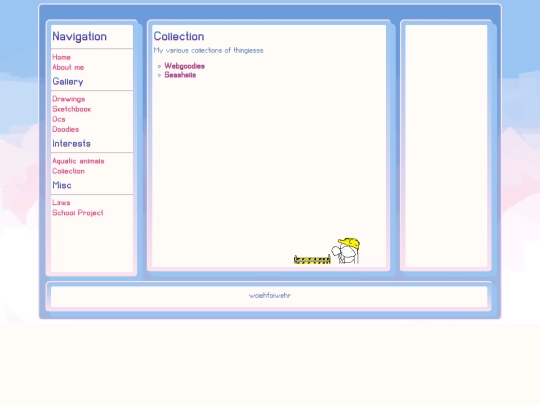Open the Aquatic animals page
This screenshot has width=540, height=405.
tap(78, 161)
